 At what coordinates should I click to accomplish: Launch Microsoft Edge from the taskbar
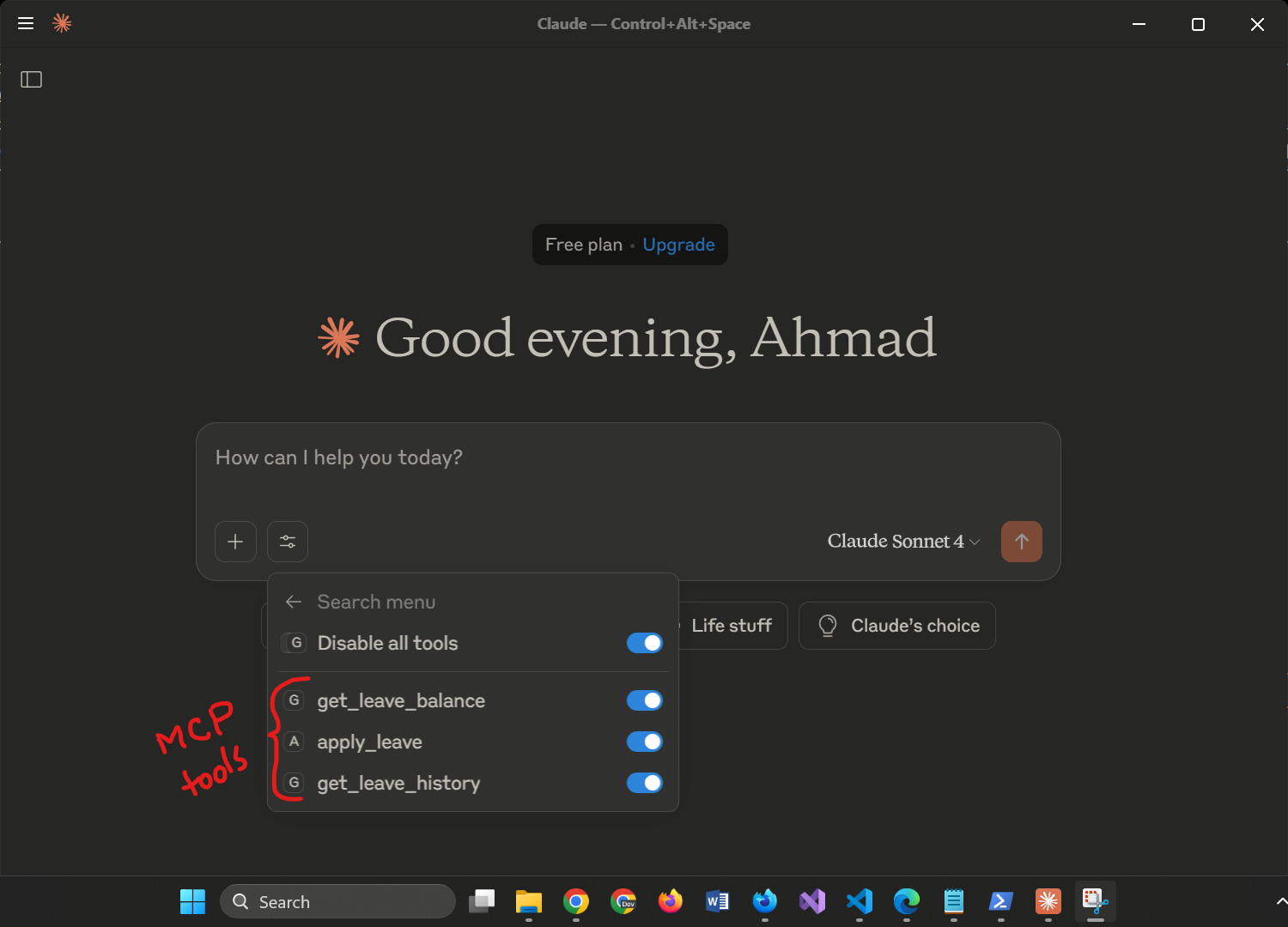(907, 901)
